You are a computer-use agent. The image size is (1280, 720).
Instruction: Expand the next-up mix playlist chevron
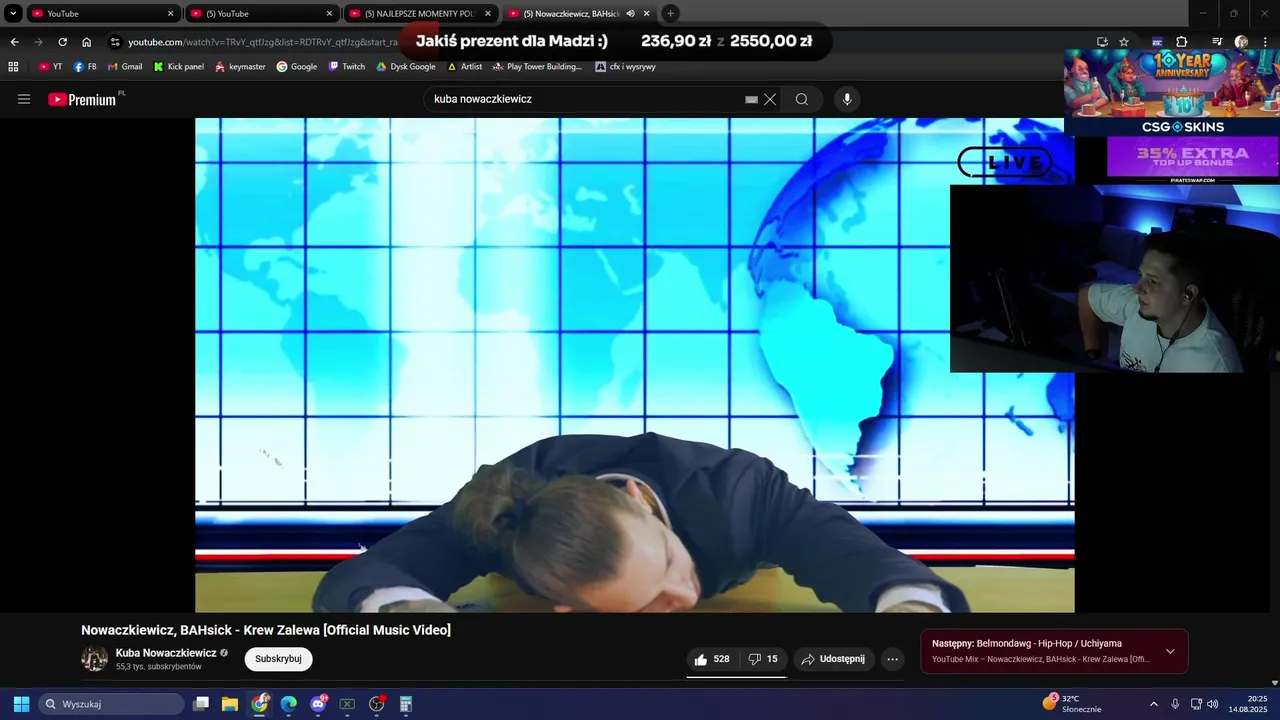(1170, 651)
